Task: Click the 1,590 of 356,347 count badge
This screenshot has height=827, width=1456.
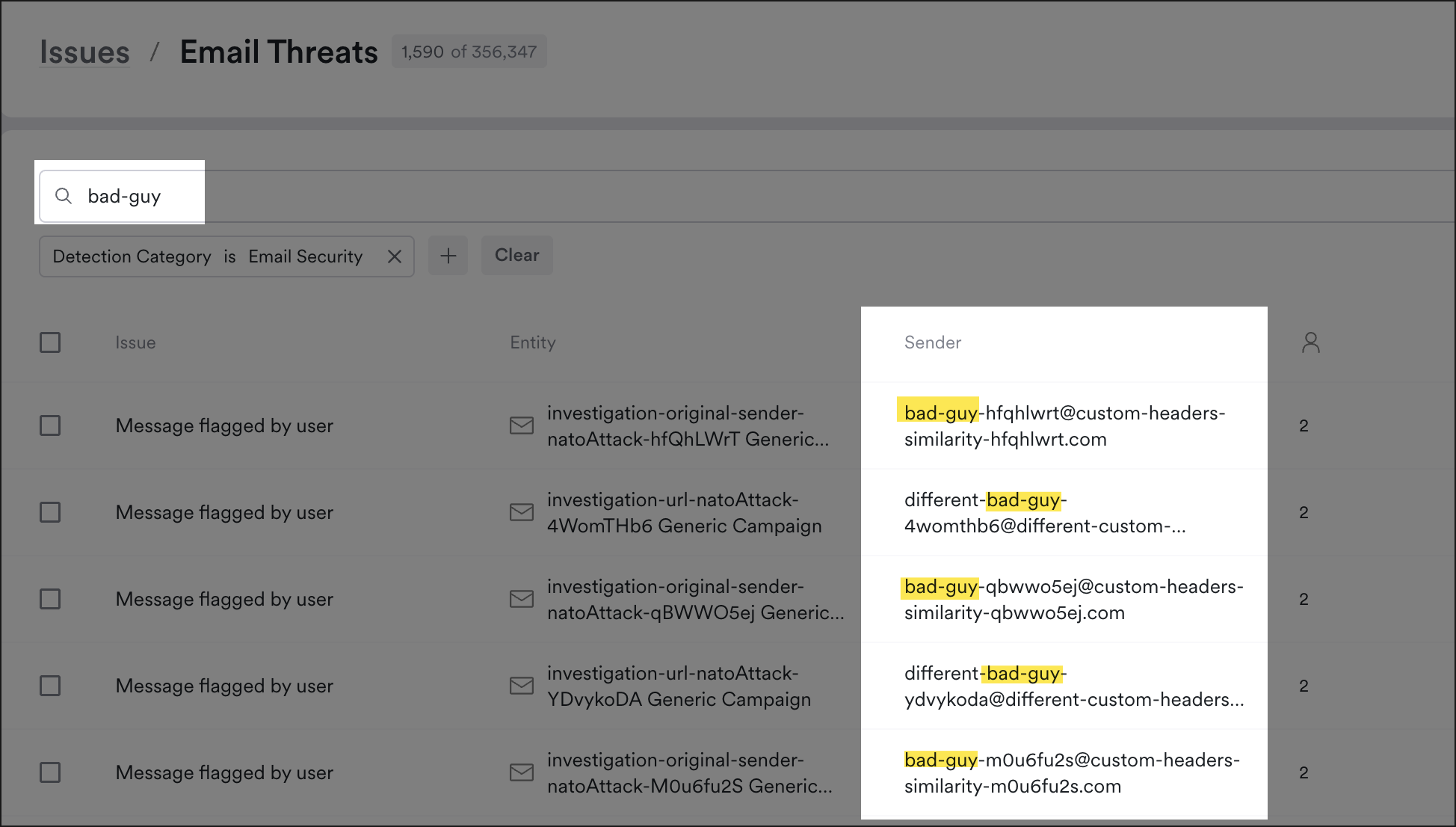Action: click(469, 52)
